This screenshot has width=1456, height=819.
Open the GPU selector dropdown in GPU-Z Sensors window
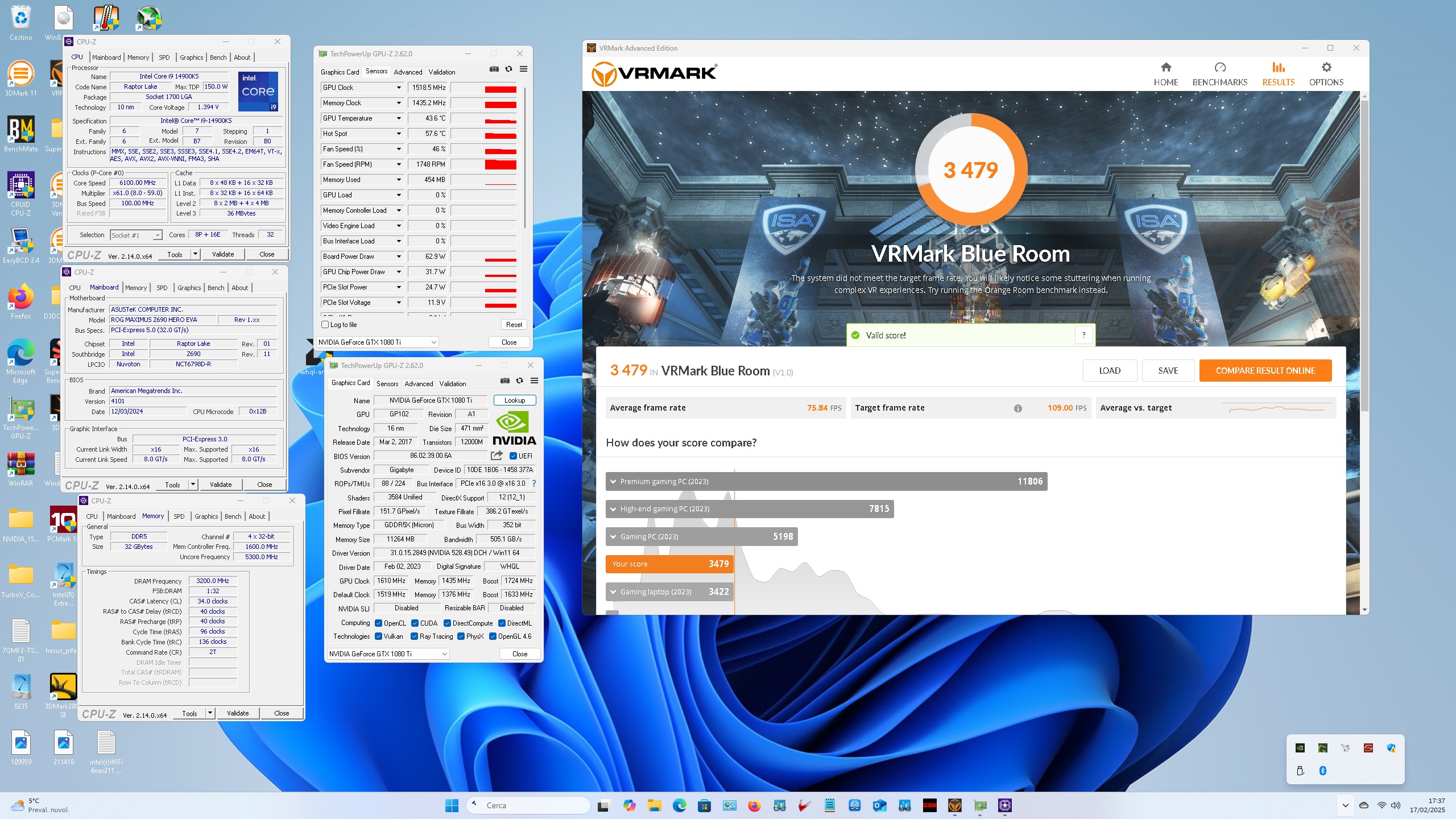pos(378,342)
